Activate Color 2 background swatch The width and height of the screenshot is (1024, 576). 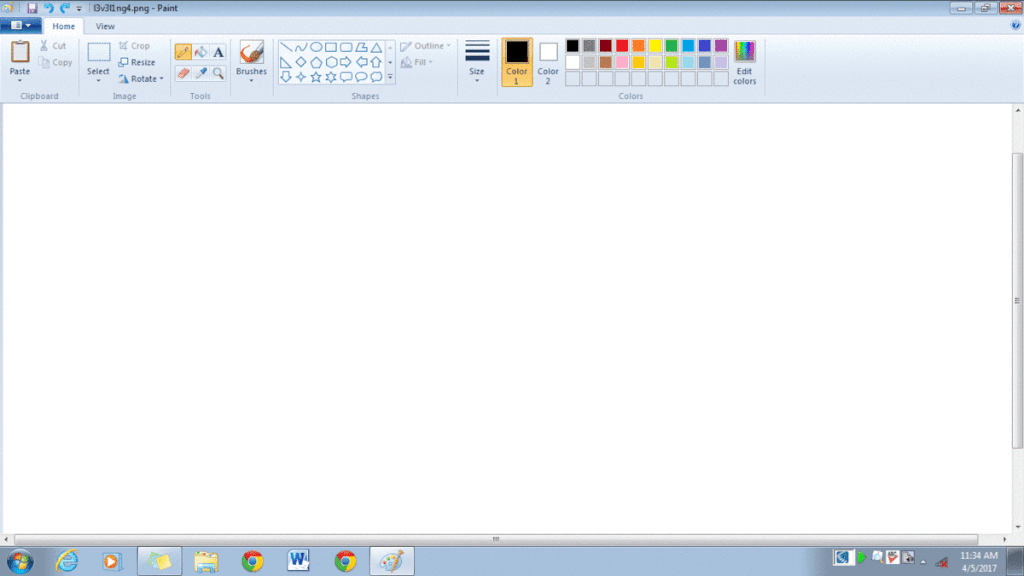[548, 62]
